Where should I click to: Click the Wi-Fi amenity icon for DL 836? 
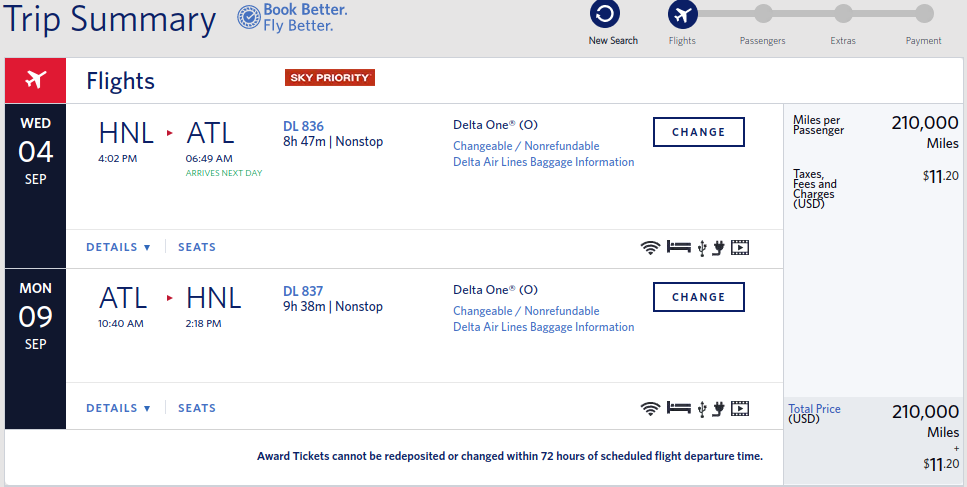(651, 247)
